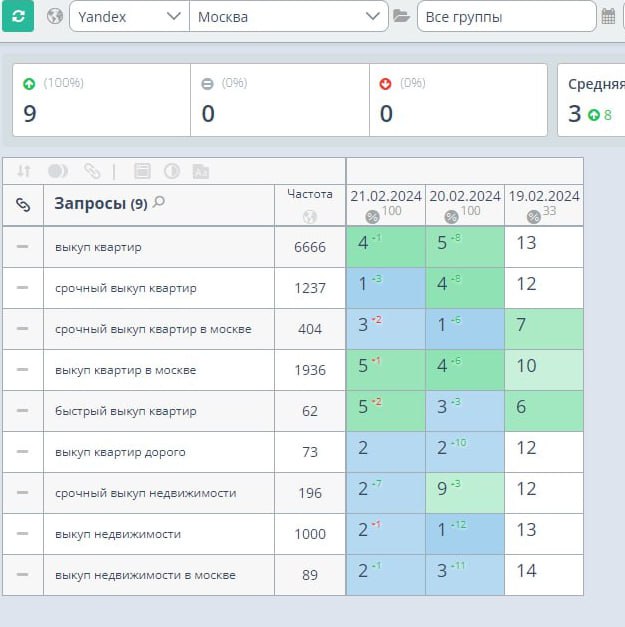The width and height of the screenshot is (625, 627).
Task: Click the 20.02.2024 position for срочный выкуп недвижимости
Action: pos(465,493)
